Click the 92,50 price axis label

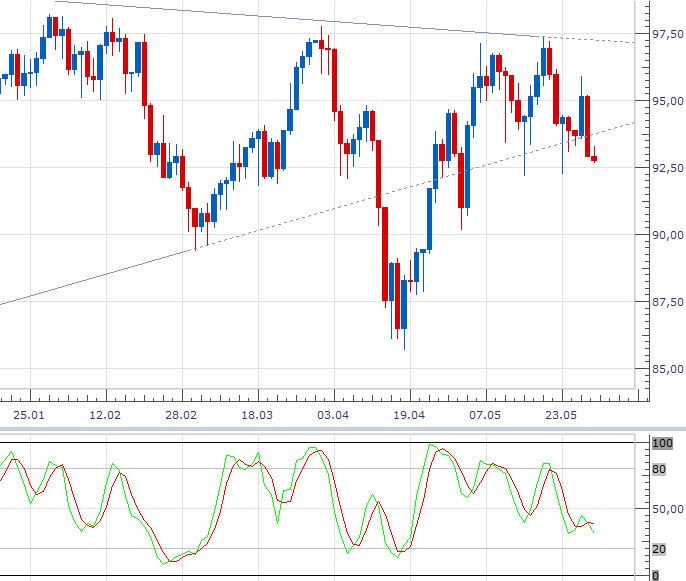pos(668,168)
